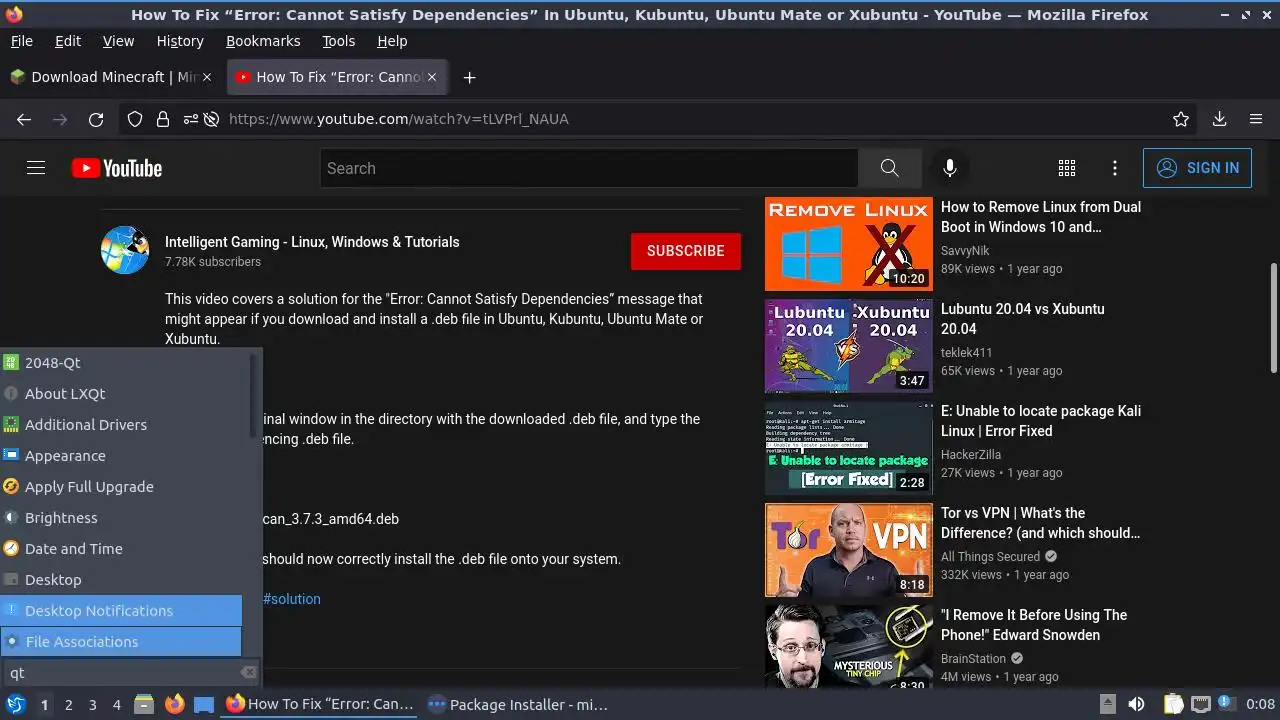
Task: Go back with Firefox back arrow
Action: [x=24, y=119]
